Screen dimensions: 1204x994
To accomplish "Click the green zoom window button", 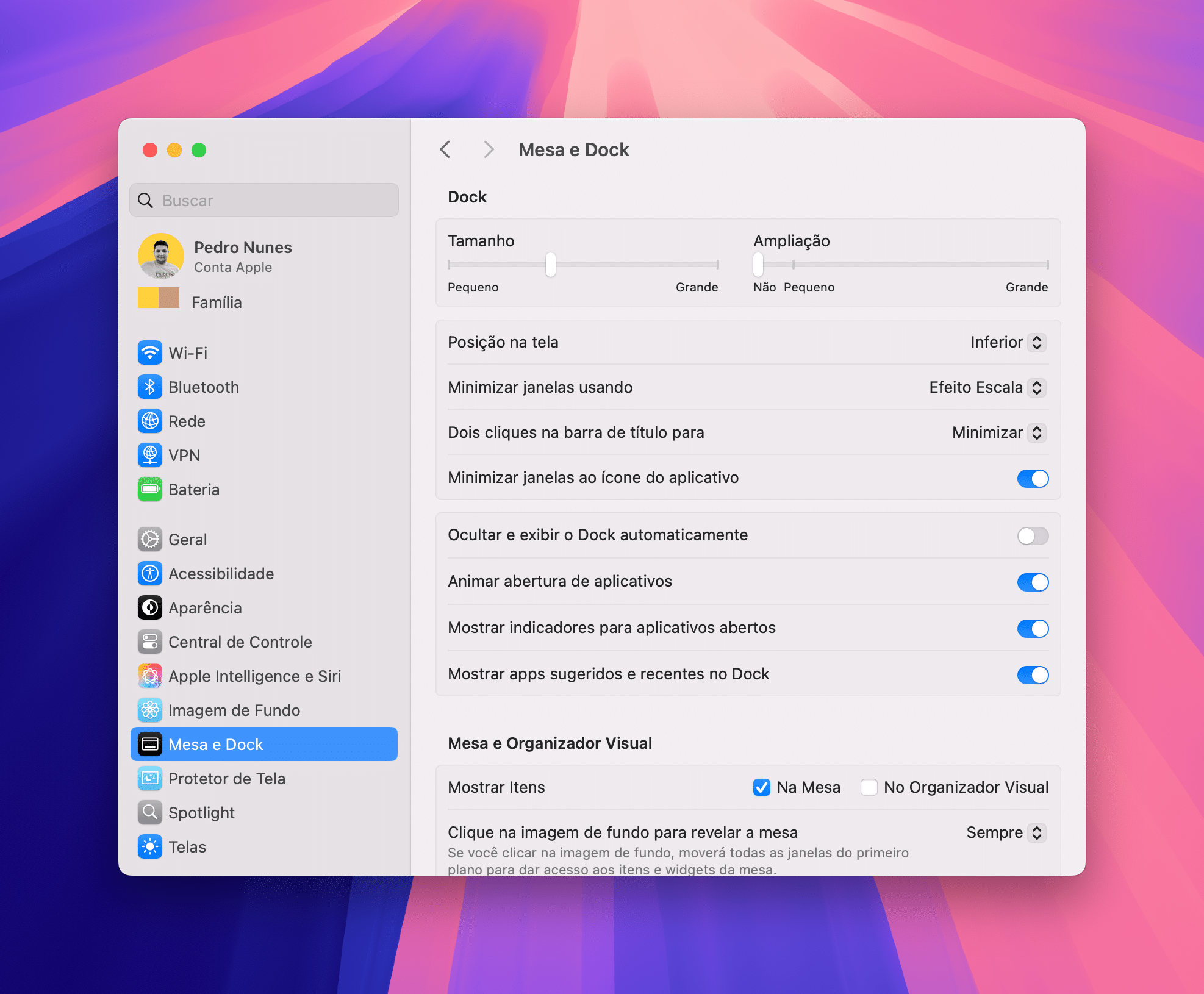I will point(199,150).
